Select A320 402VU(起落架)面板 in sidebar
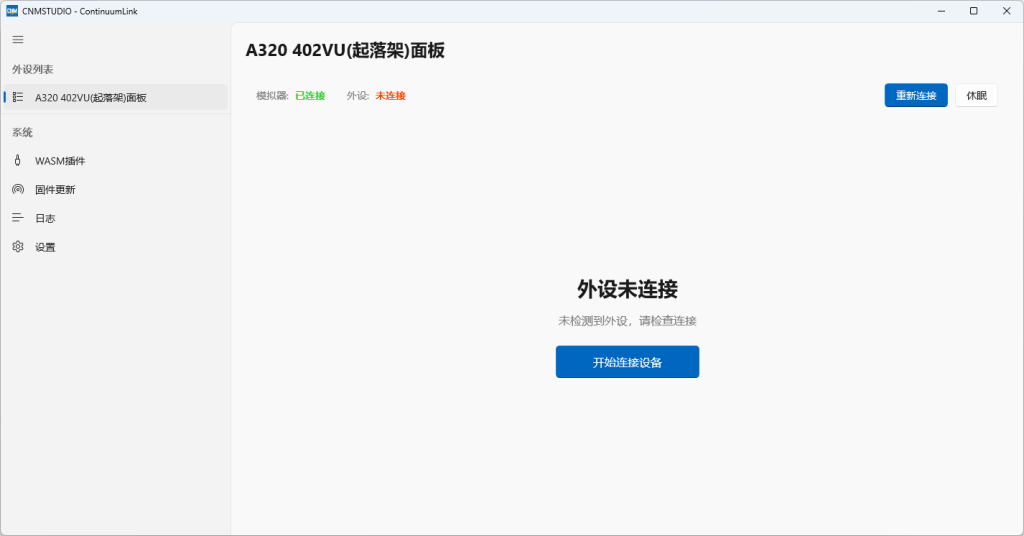The width and height of the screenshot is (1024, 536). [116, 97]
